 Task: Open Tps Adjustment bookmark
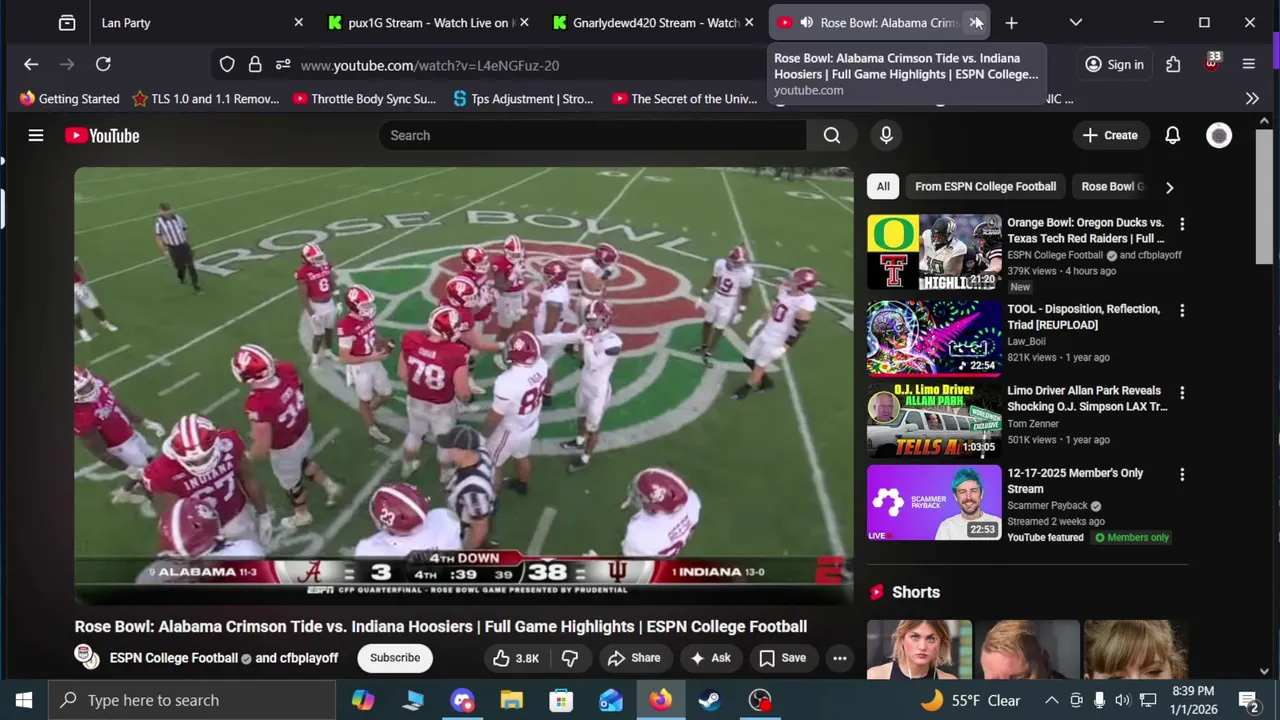(523, 99)
